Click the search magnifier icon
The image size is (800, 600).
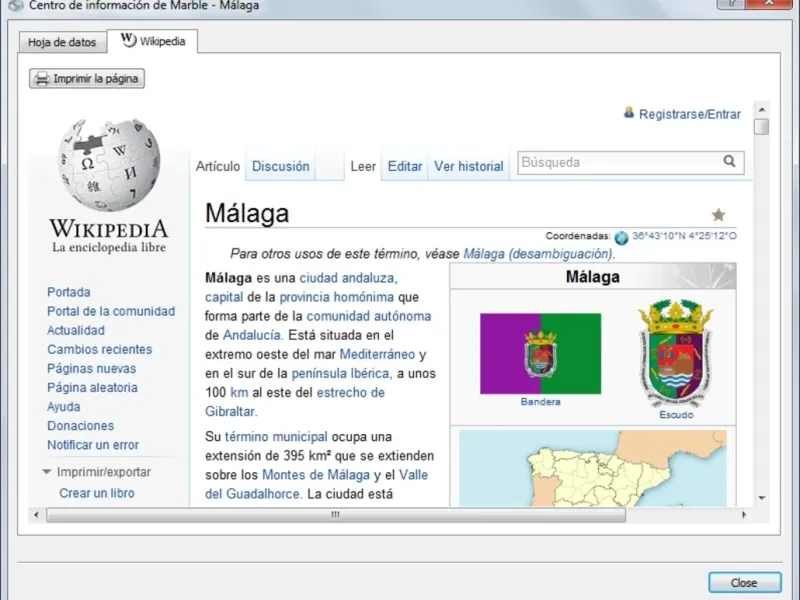(730, 162)
